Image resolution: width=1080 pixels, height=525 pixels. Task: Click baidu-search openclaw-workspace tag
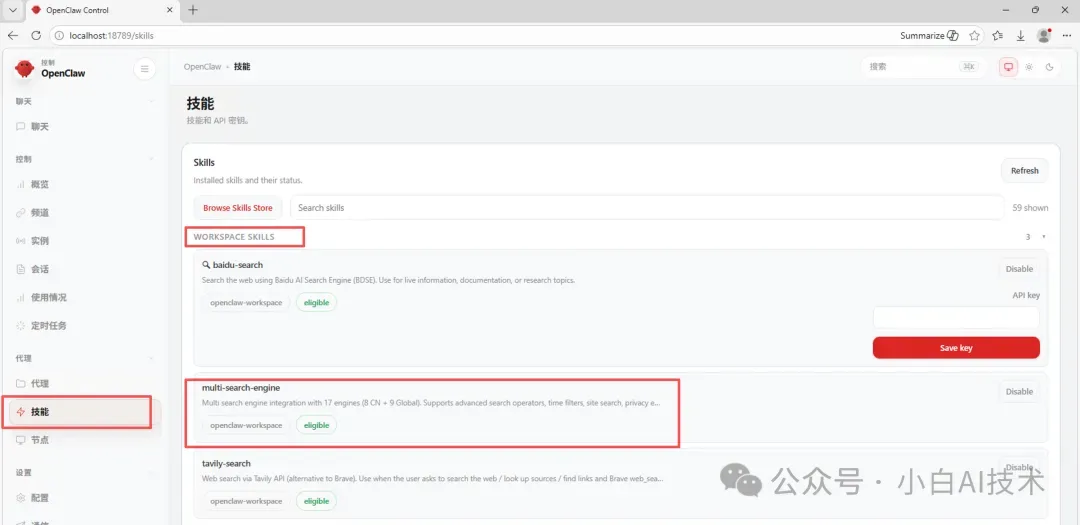click(246, 302)
